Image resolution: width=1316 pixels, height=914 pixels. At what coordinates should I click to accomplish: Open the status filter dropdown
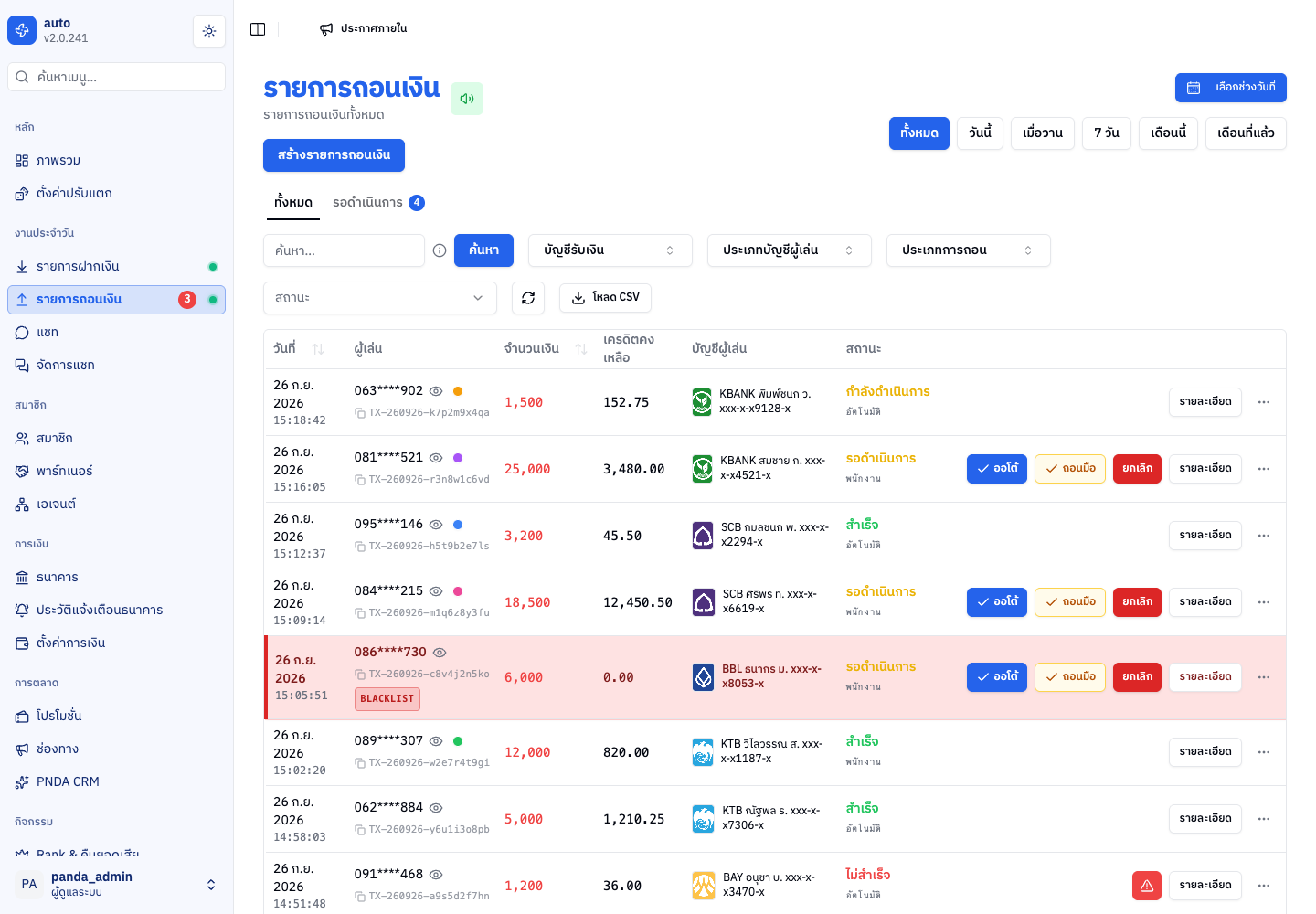click(380, 298)
